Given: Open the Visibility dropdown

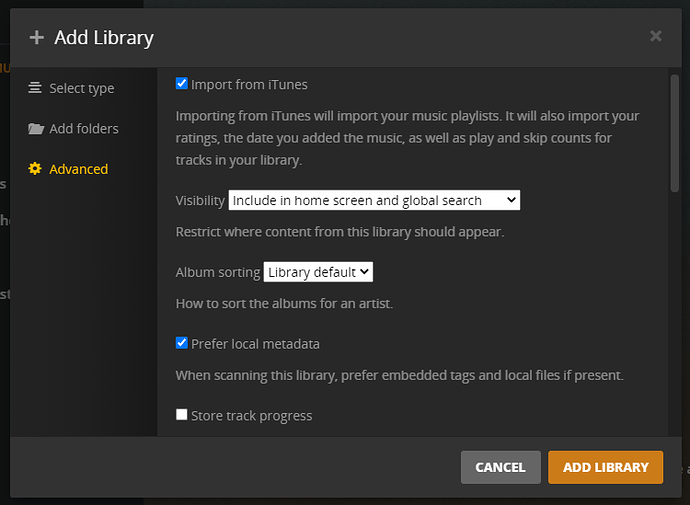Looking at the screenshot, I should point(374,200).
